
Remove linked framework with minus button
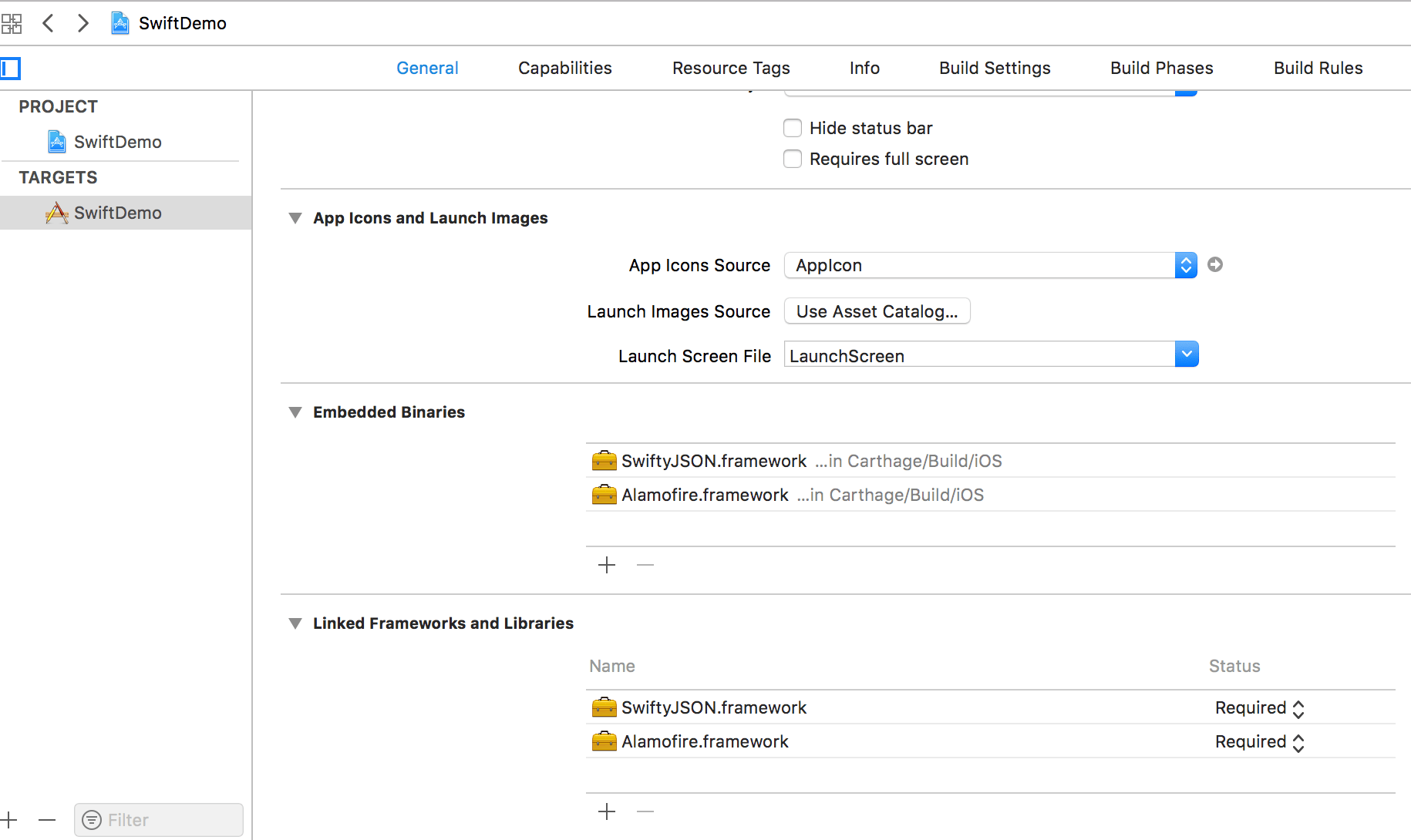pyautogui.click(x=645, y=811)
